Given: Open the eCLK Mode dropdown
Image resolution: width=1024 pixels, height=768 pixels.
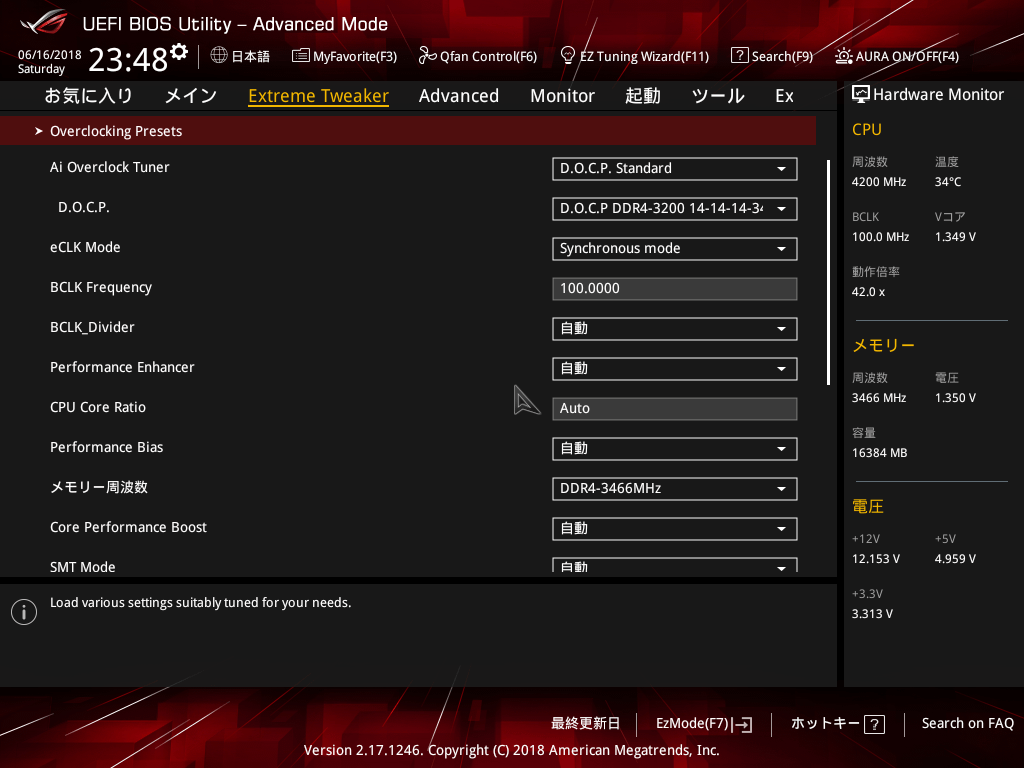Looking at the screenshot, I should pyautogui.click(x=675, y=248).
